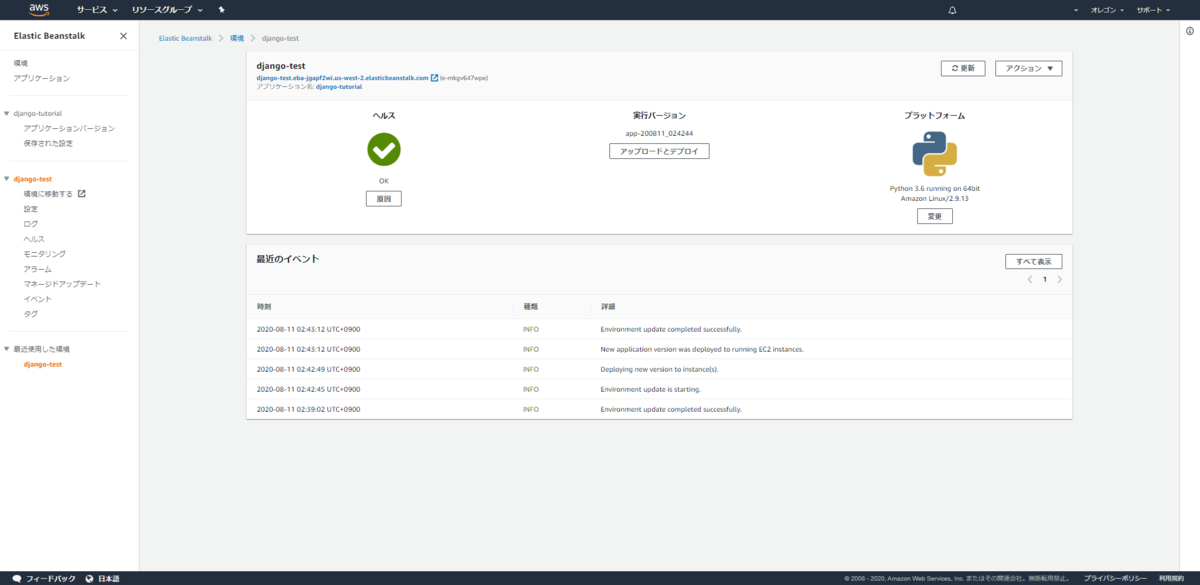Click the AWS logo home icon
This screenshot has height=585, width=1200.
coord(40,9)
